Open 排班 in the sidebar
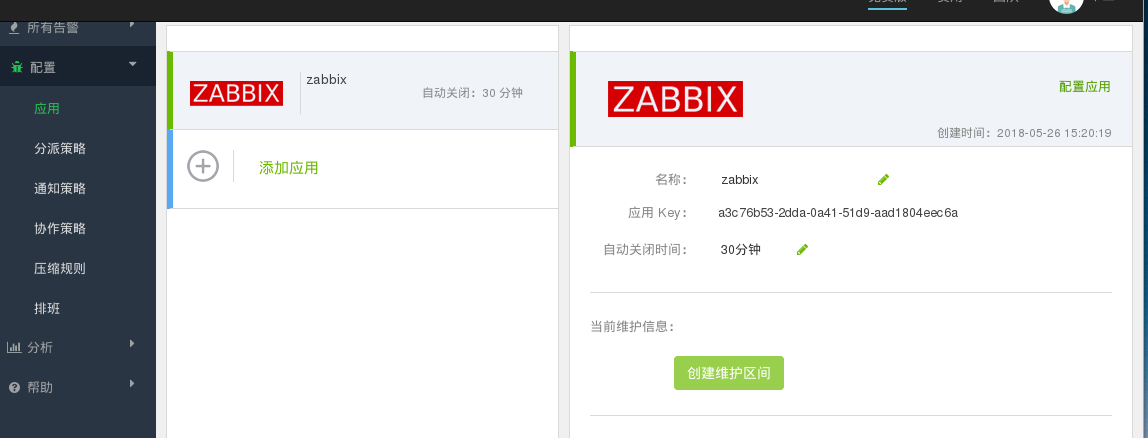1148x438 pixels. [x=47, y=309]
